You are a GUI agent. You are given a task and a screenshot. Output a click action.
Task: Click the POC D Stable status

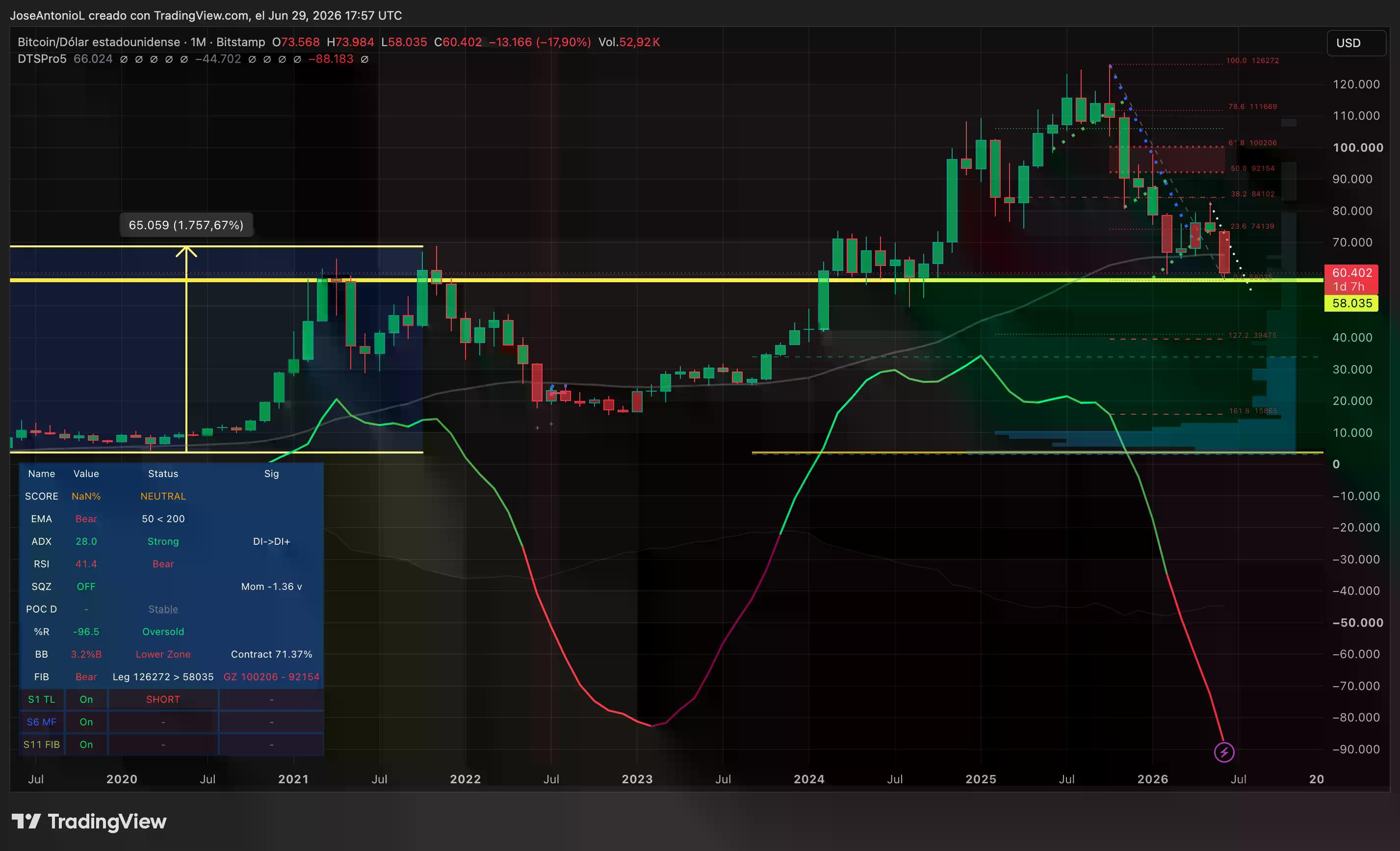(163, 610)
